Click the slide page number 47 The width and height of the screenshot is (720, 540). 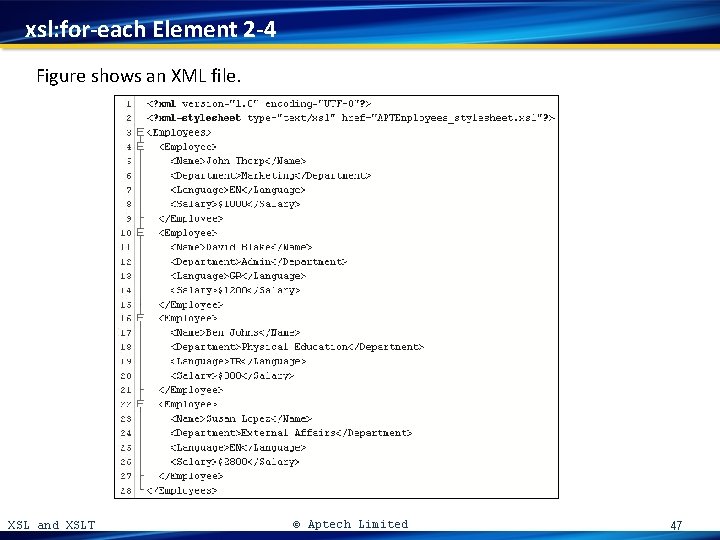pyautogui.click(x=676, y=525)
